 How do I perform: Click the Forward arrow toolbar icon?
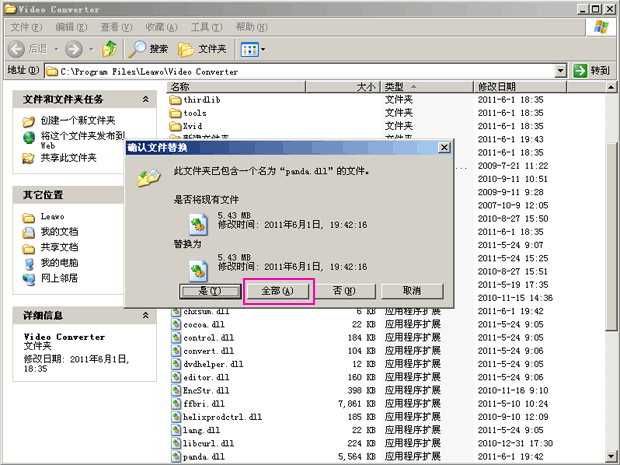point(74,49)
